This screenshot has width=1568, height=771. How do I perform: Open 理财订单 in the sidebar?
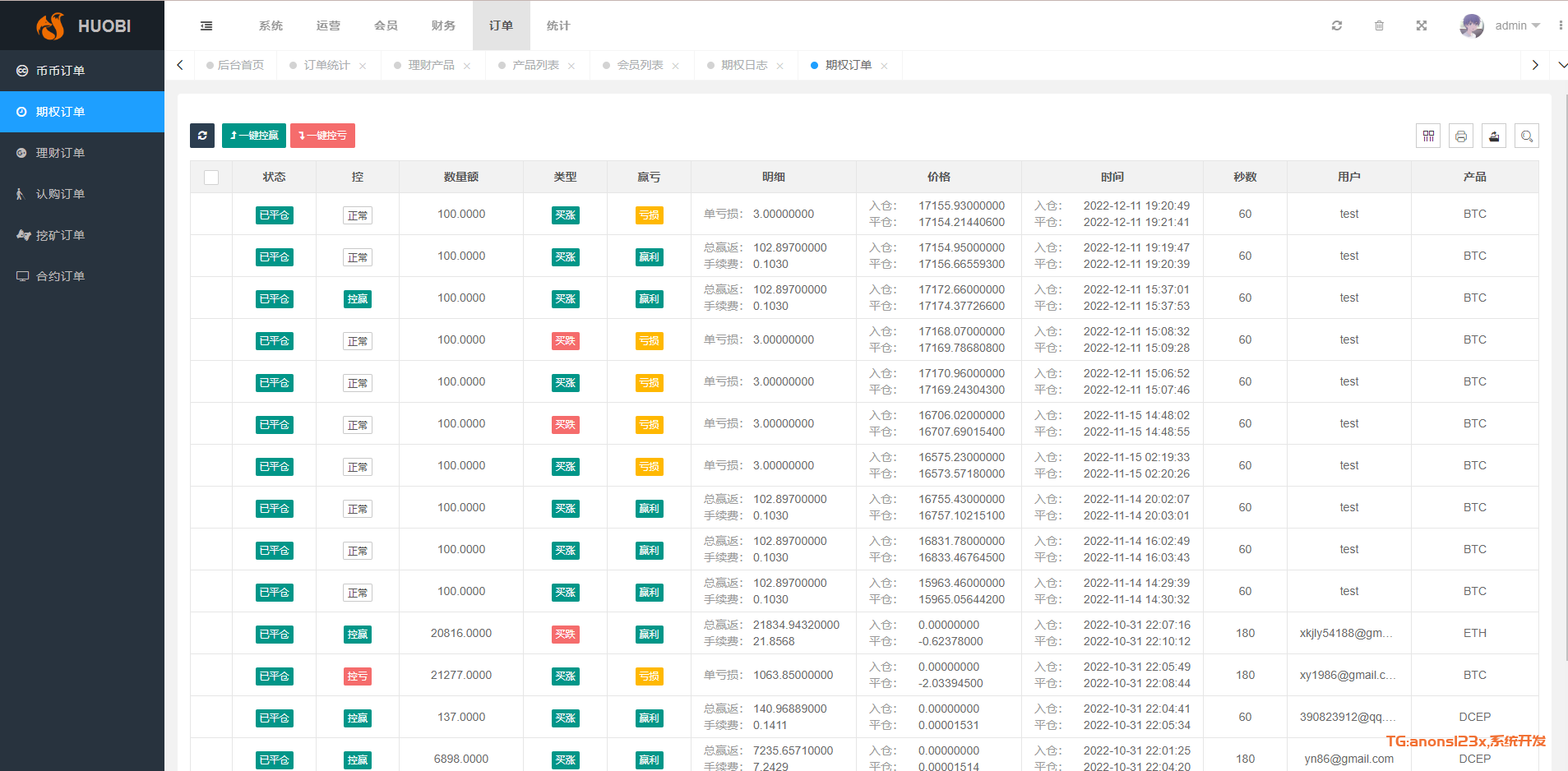click(x=82, y=153)
